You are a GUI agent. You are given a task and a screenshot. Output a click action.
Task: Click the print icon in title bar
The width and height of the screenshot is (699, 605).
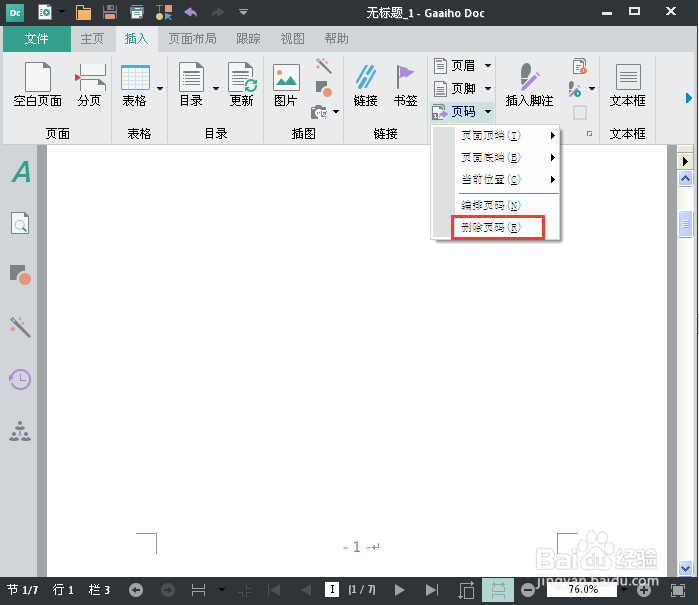click(136, 12)
